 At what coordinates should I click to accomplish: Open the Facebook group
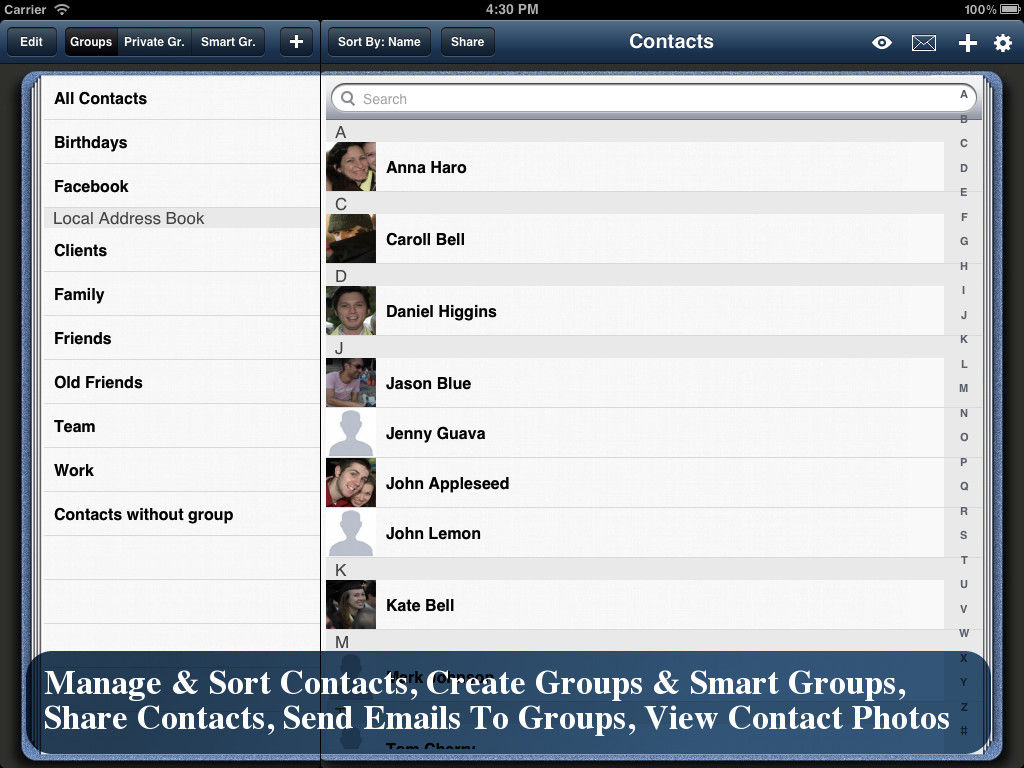pos(181,186)
